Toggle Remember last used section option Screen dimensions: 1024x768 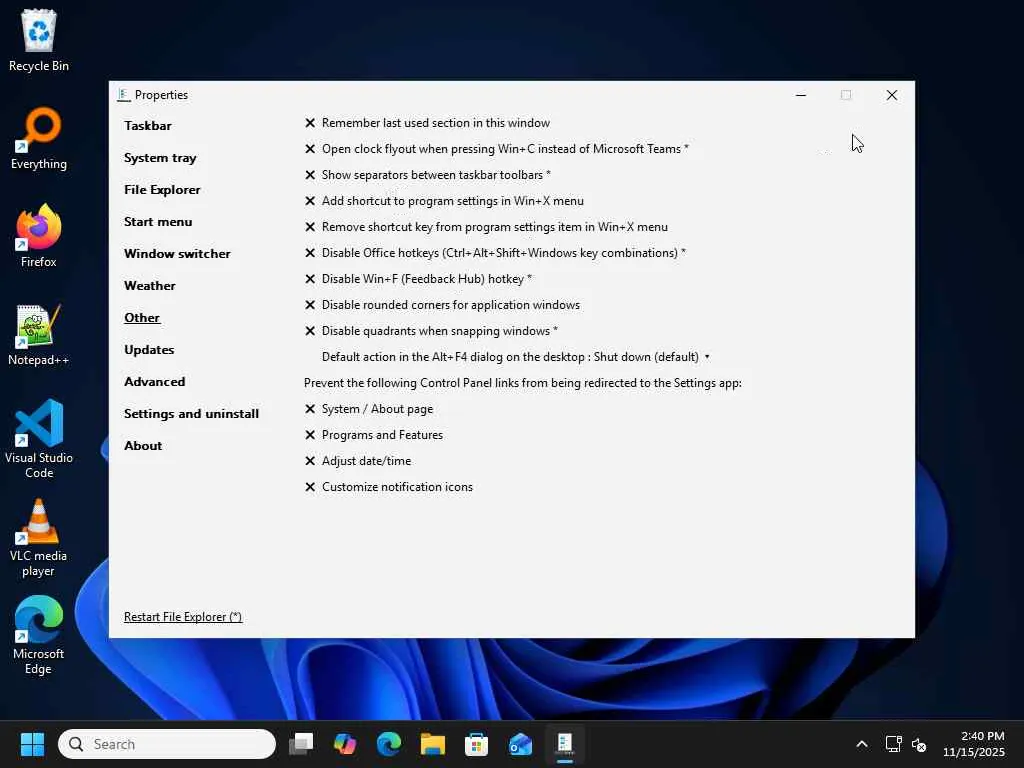click(427, 123)
